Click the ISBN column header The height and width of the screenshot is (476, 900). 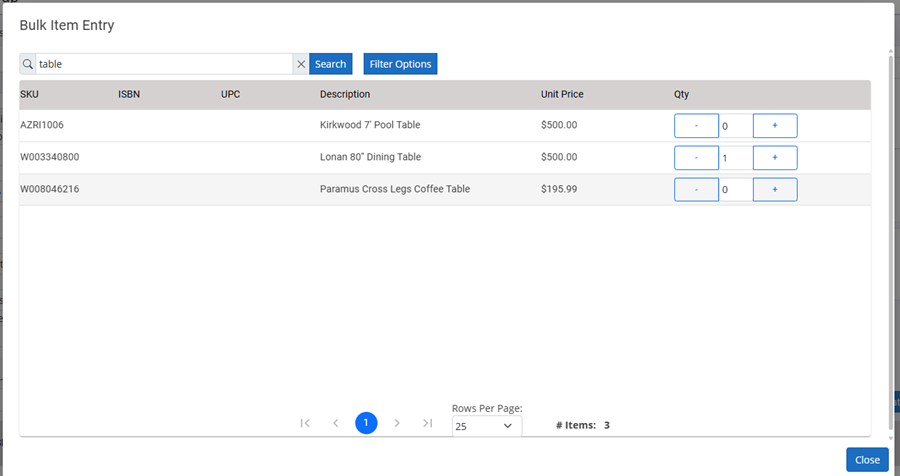[x=129, y=94]
